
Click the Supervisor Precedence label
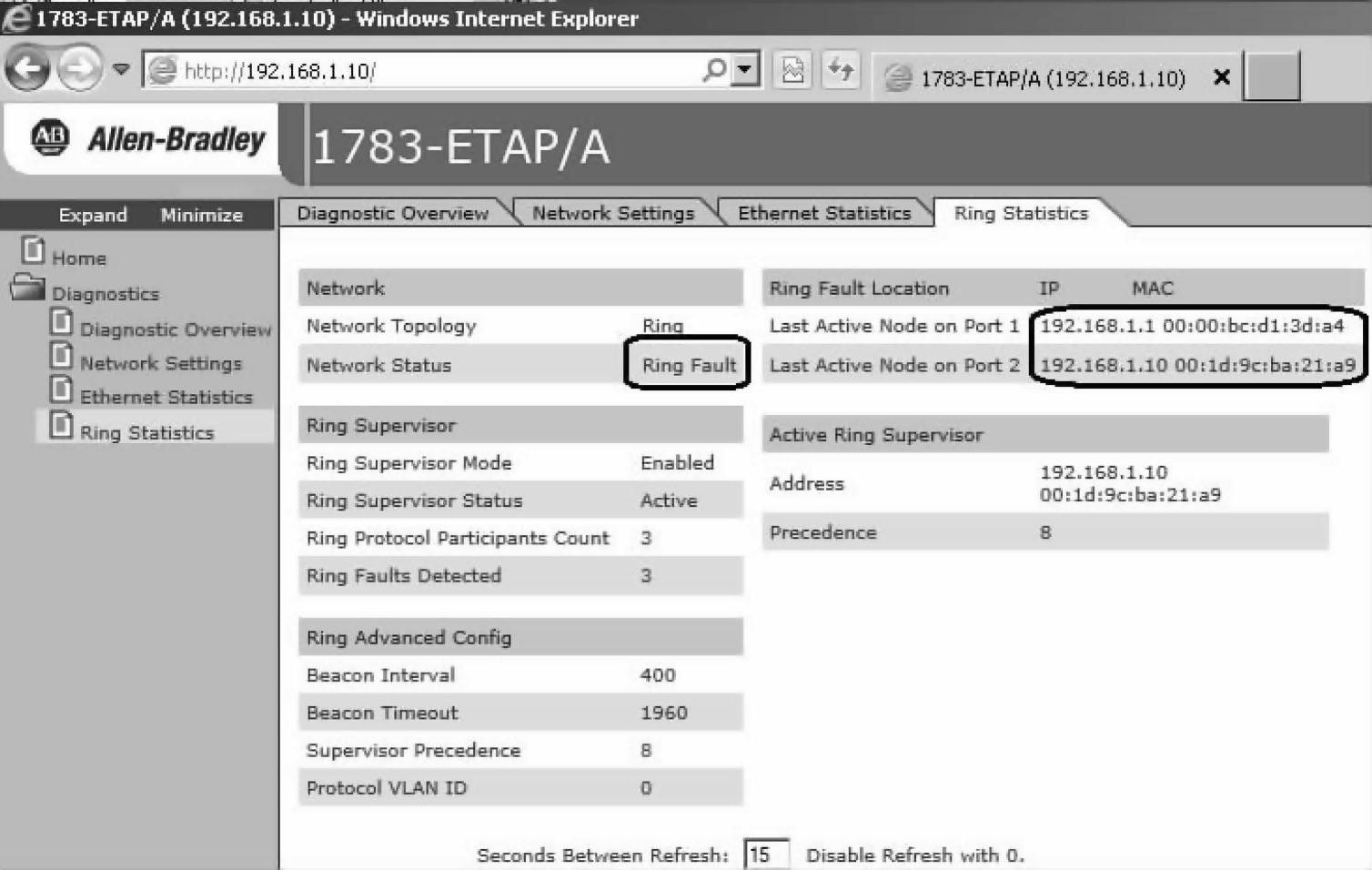pyautogui.click(x=414, y=751)
